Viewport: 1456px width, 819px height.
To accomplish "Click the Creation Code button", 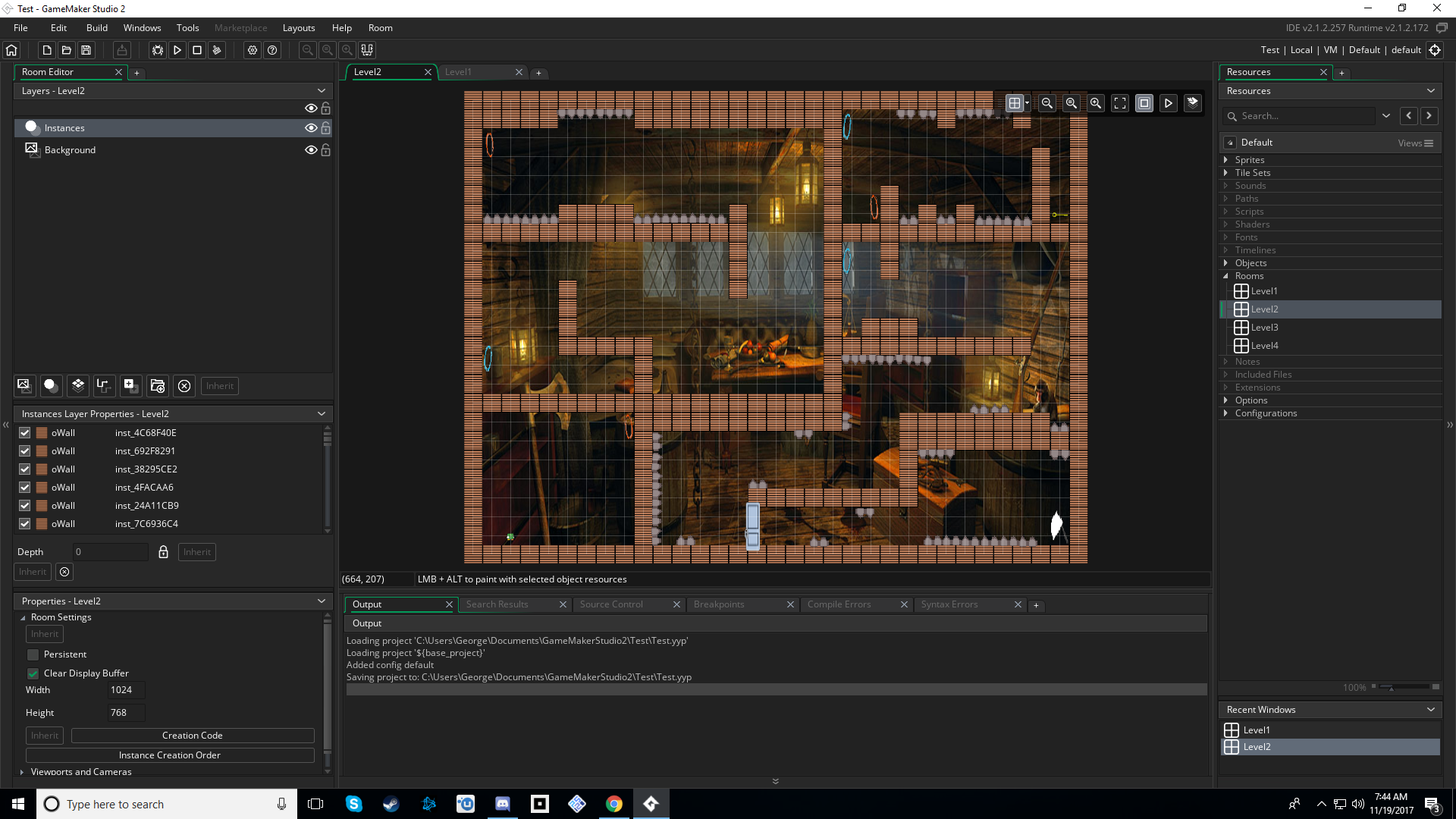I will click(193, 736).
